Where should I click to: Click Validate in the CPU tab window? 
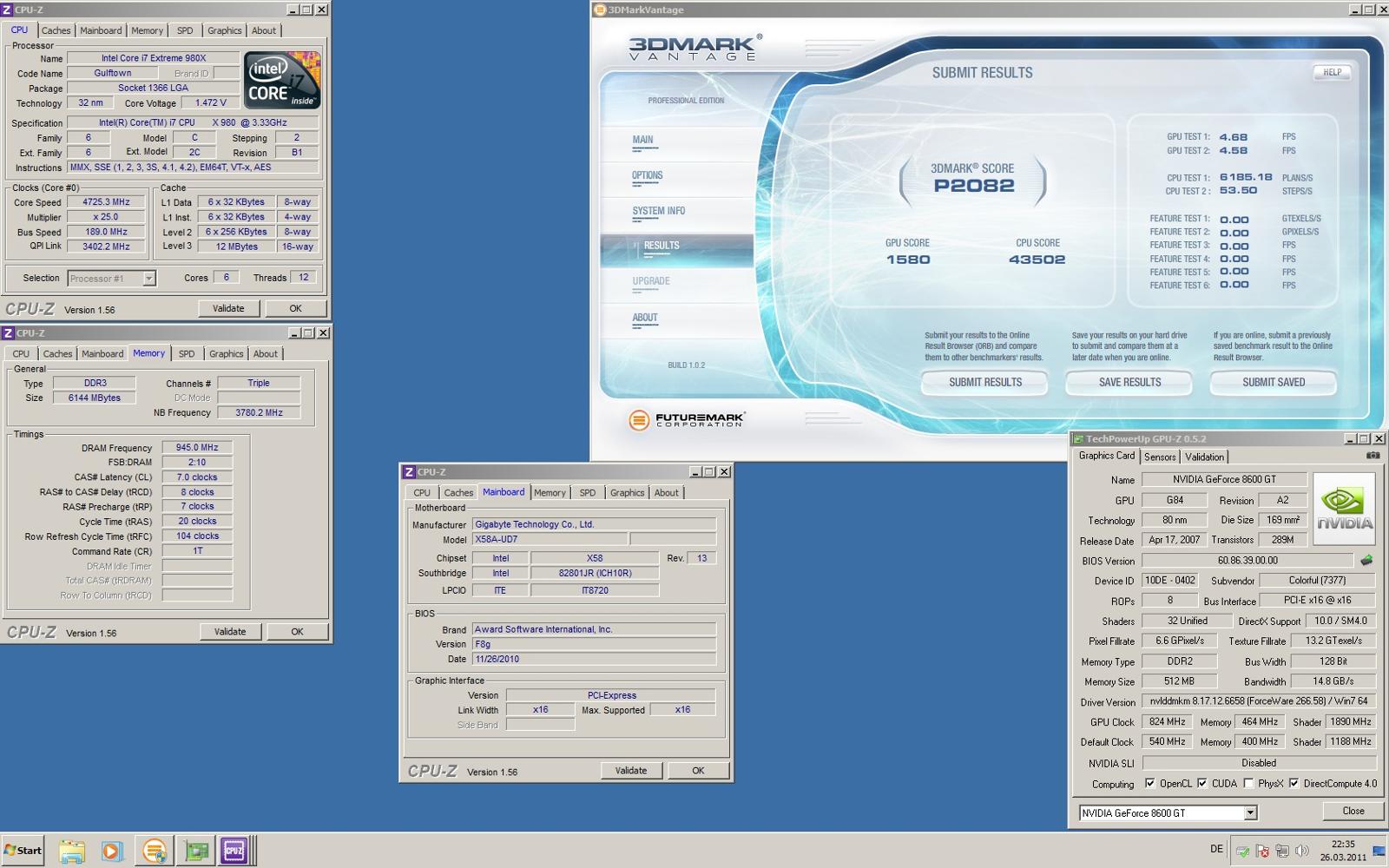pyautogui.click(x=228, y=308)
